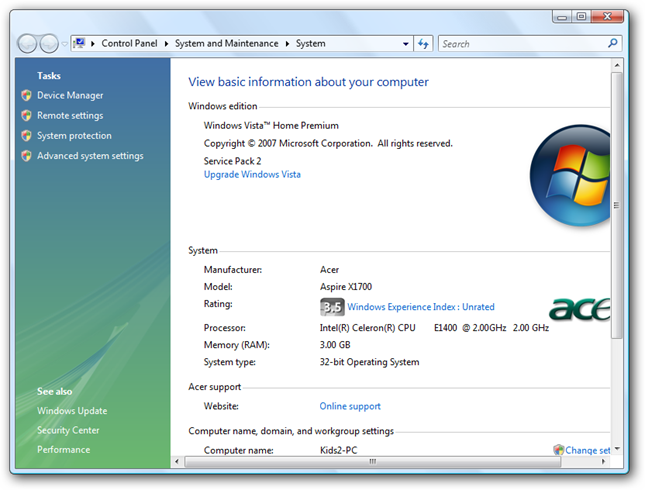Screen dimensions: 645x490
Task: Click the Acer manufacturer value
Action: (x=329, y=270)
